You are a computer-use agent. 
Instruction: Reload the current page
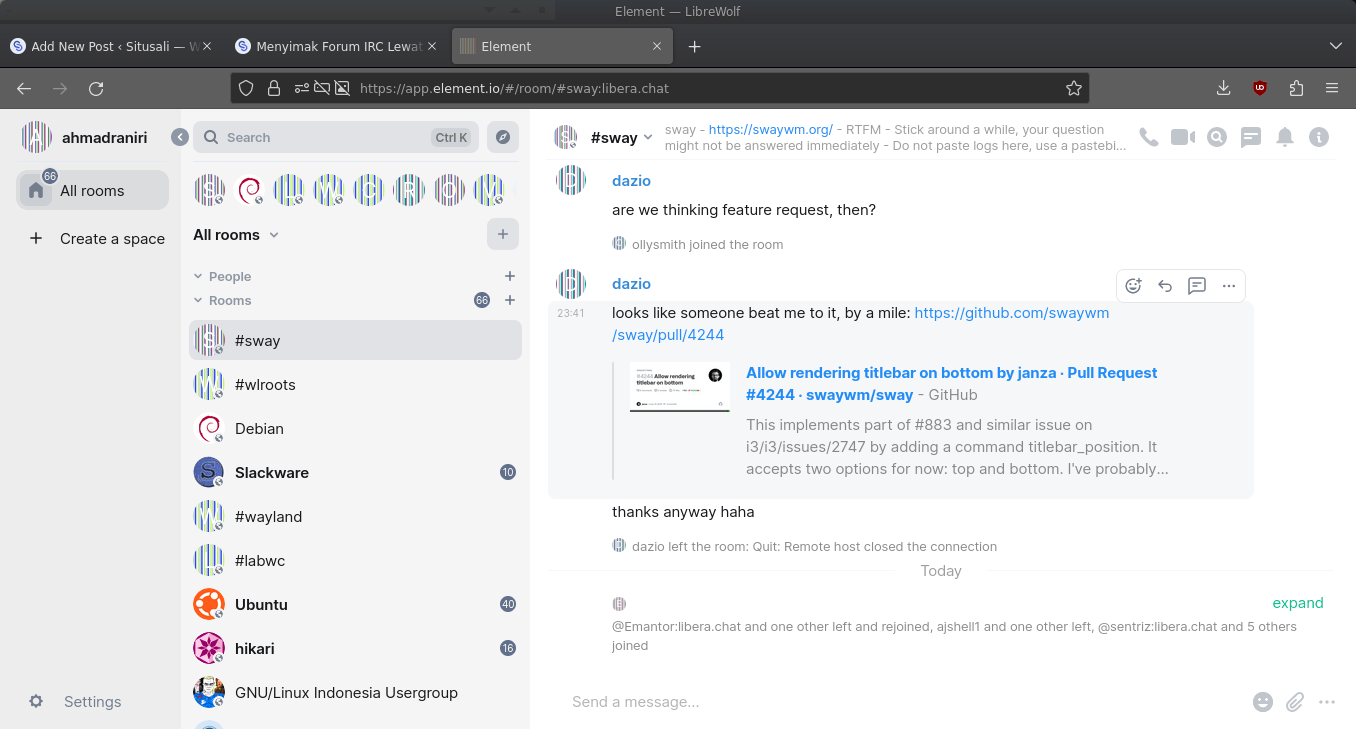[x=96, y=88]
